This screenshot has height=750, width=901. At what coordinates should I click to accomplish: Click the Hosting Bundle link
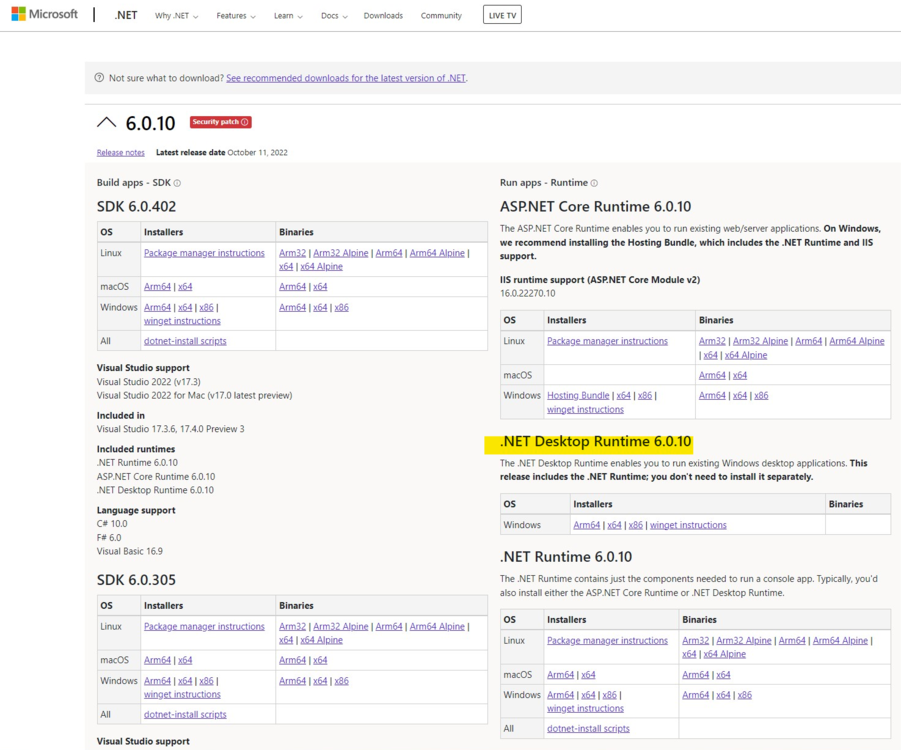pos(578,396)
